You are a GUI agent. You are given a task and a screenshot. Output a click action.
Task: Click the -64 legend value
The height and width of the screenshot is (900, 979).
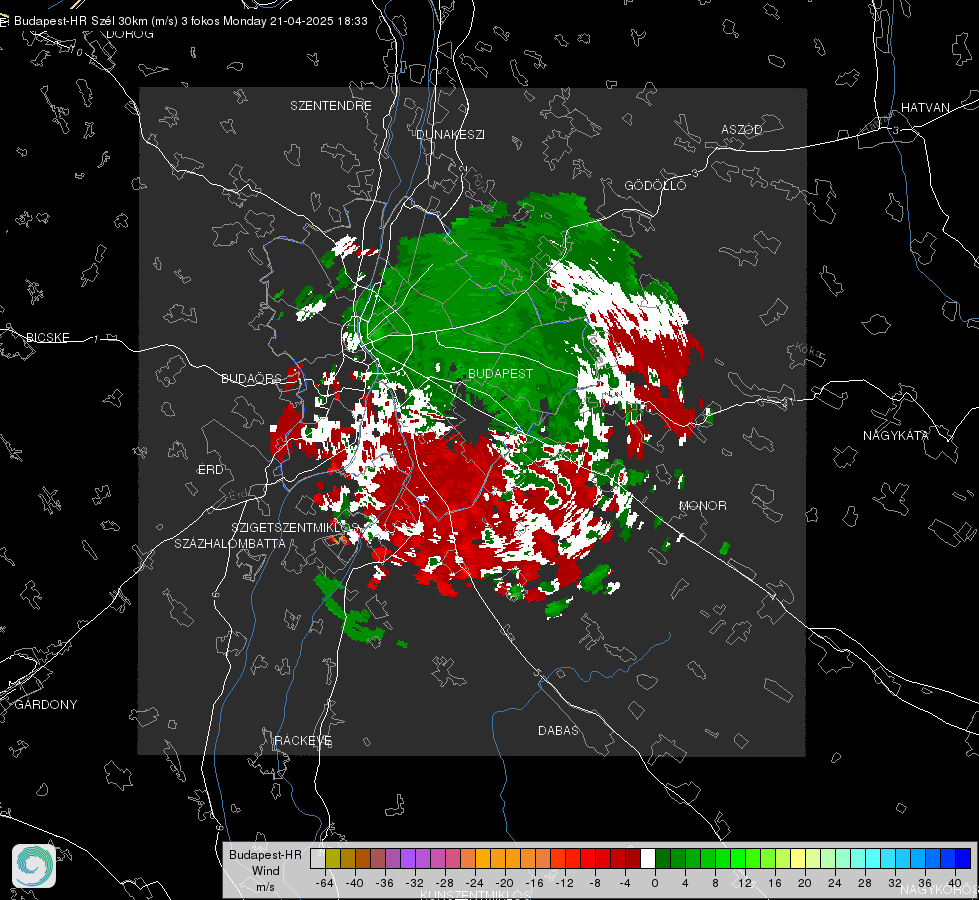point(325,883)
